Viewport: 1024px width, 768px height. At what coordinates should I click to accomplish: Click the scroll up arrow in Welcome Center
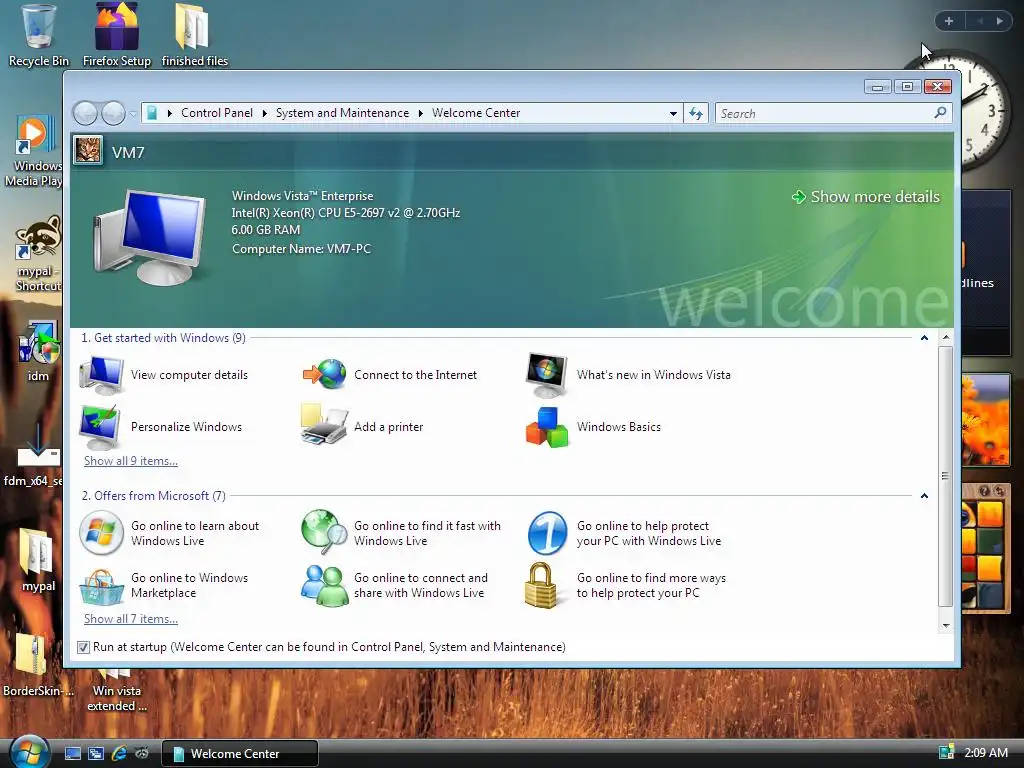(946, 338)
